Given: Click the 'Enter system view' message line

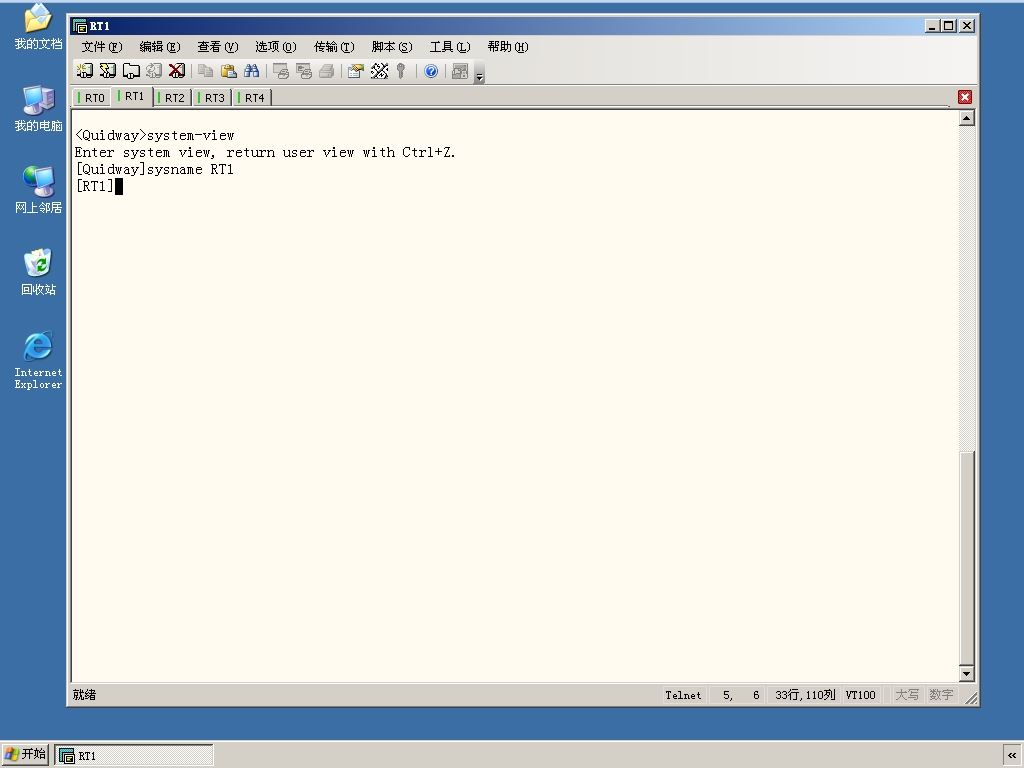Looking at the screenshot, I should [265, 152].
